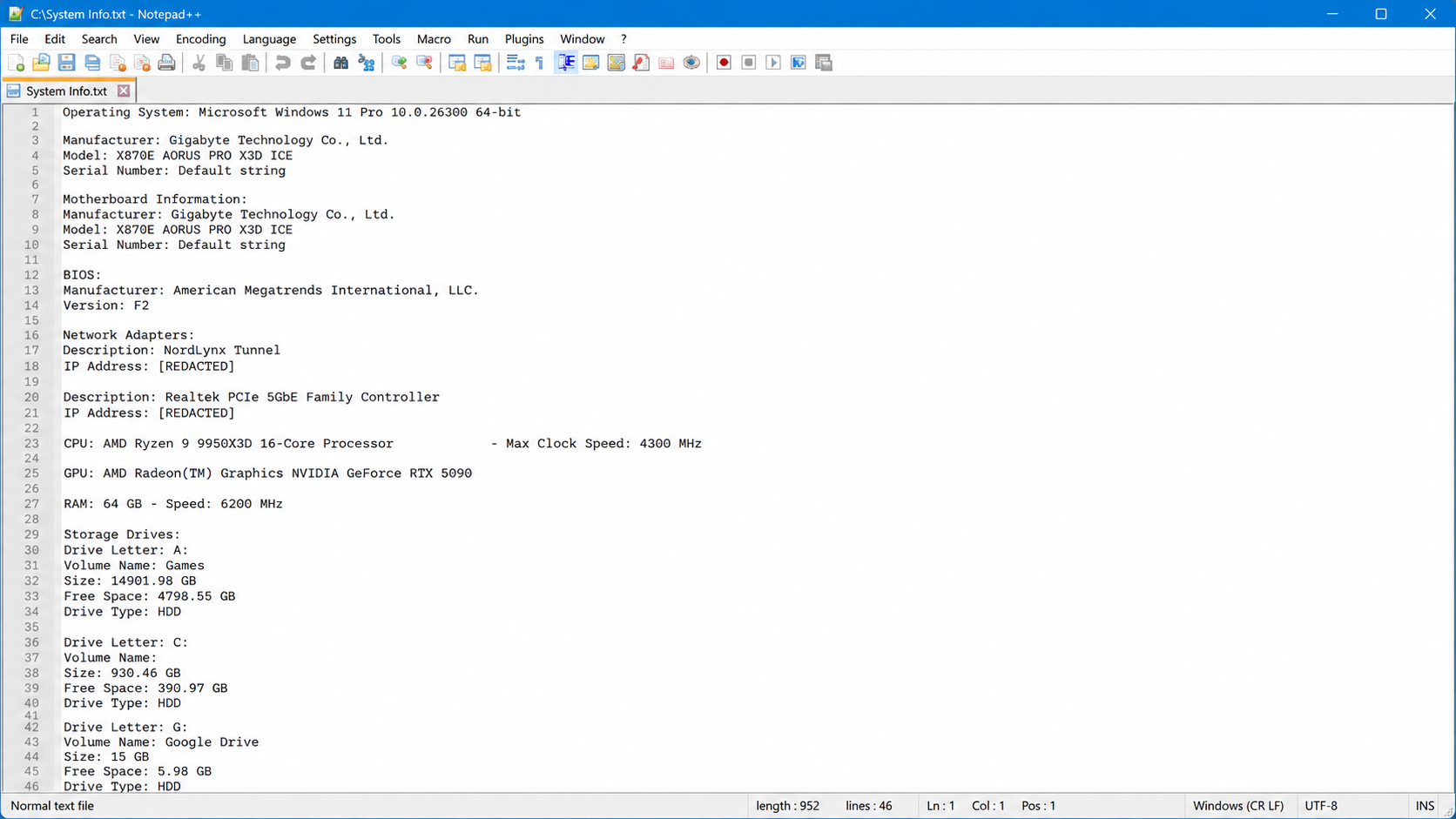
Task: Click the Open file toolbar icon
Action: point(41,63)
